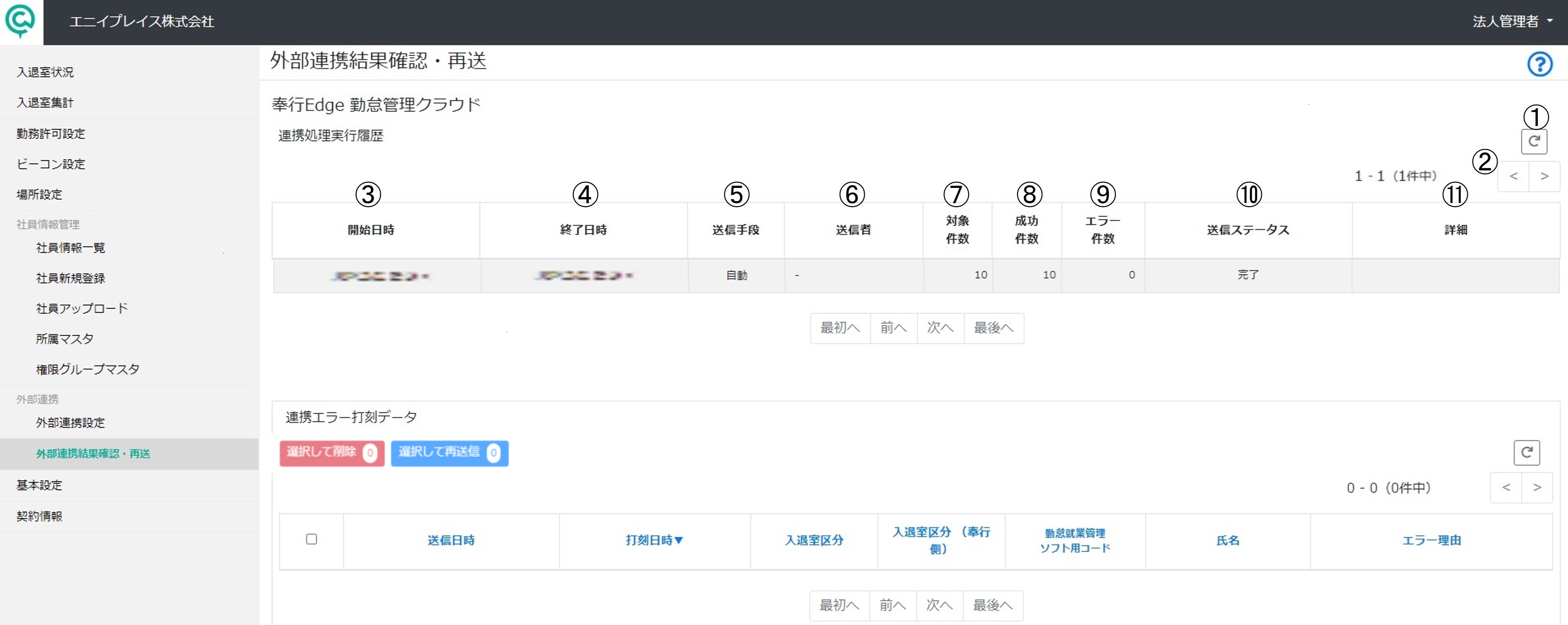Open the 法人管理者 user dropdown
This screenshot has width=1568, height=625.
pos(1512,21)
